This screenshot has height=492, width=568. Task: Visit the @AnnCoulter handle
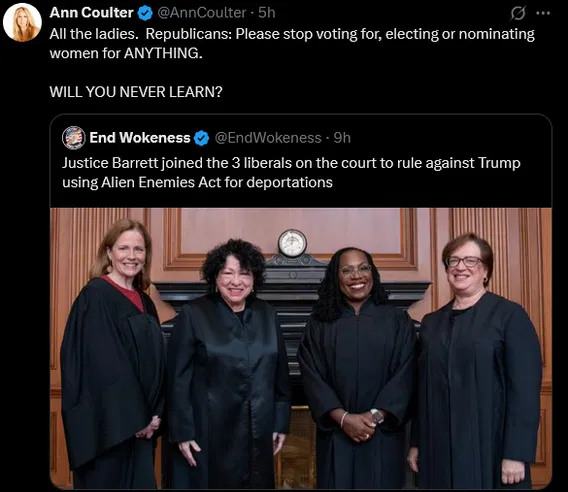coord(202,13)
